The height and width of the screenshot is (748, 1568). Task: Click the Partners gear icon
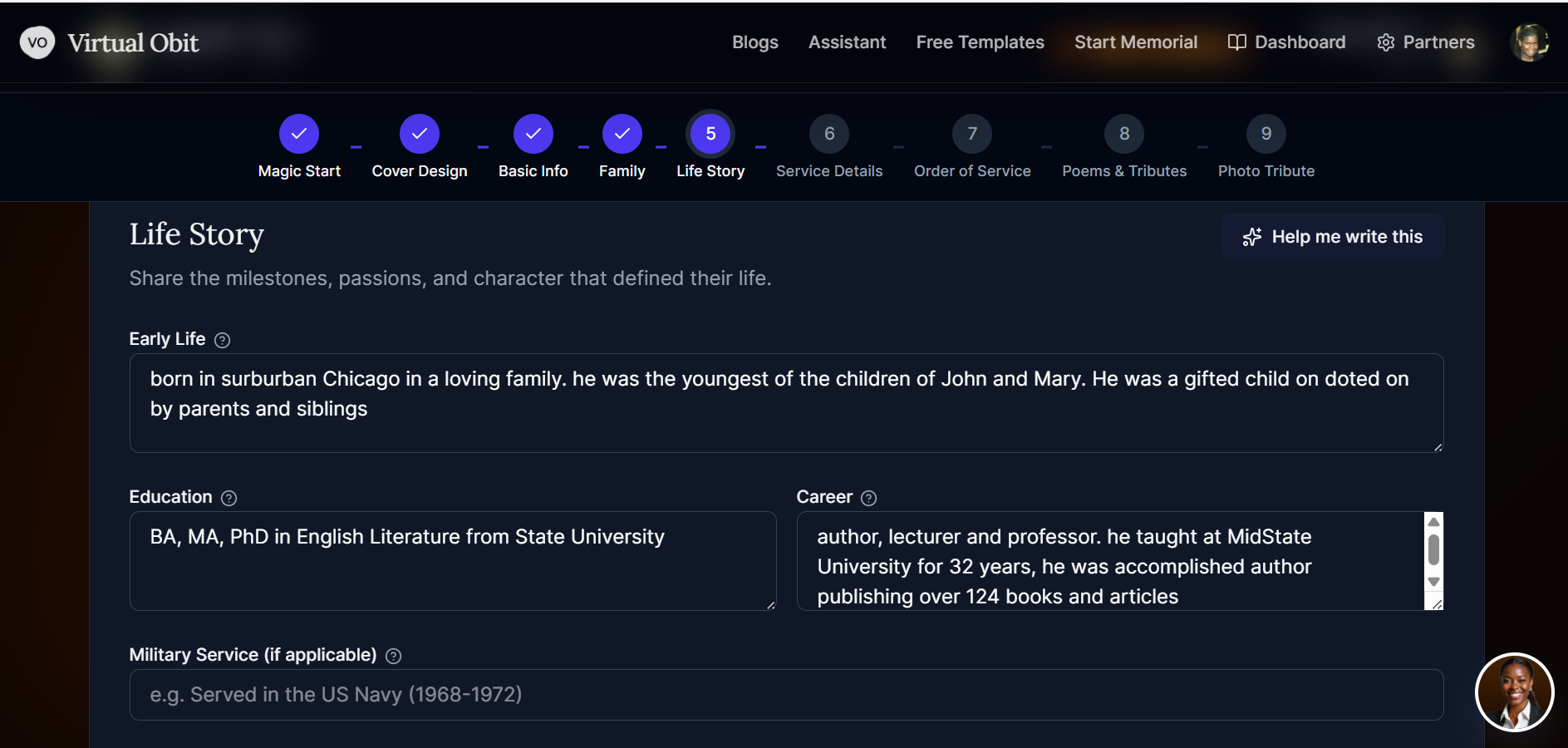pos(1385,42)
